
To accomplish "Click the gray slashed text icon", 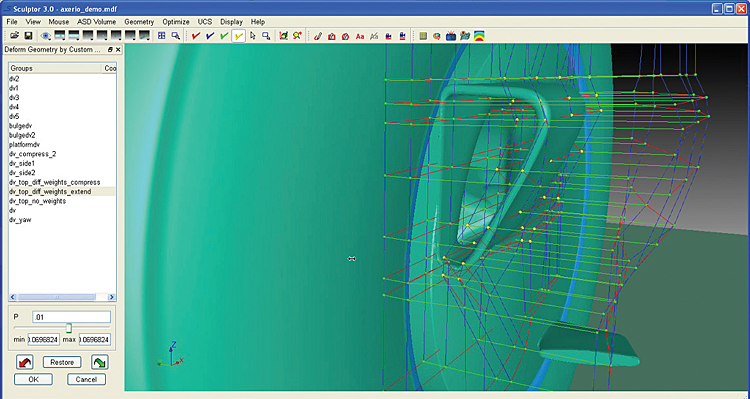I will (x=374, y=36).
